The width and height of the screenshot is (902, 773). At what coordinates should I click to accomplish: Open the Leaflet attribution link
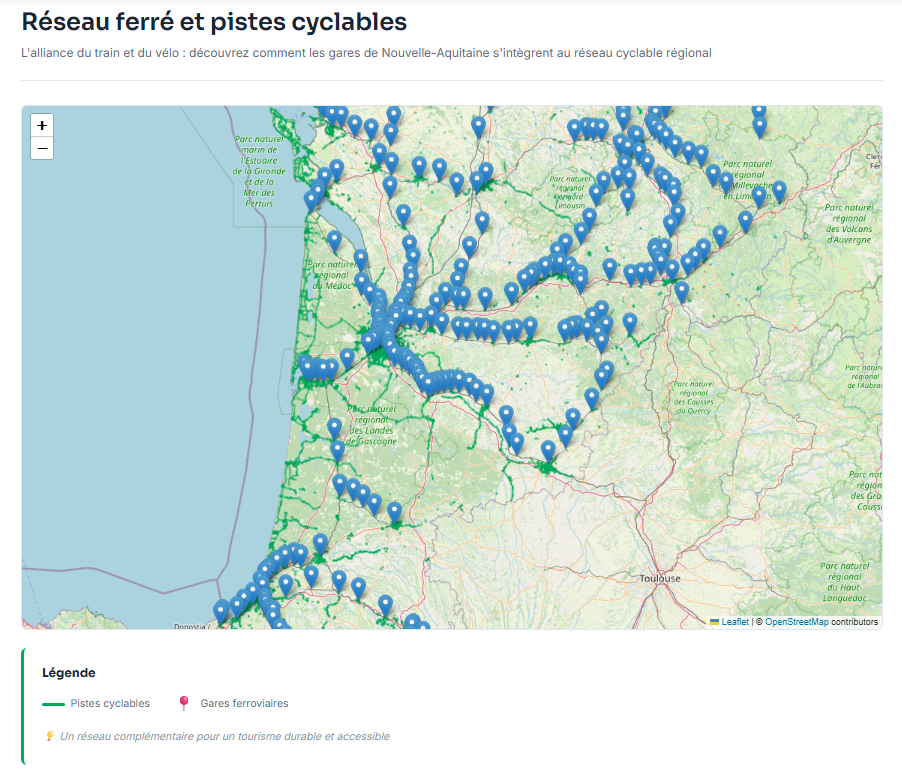click(x=735, y=622)
